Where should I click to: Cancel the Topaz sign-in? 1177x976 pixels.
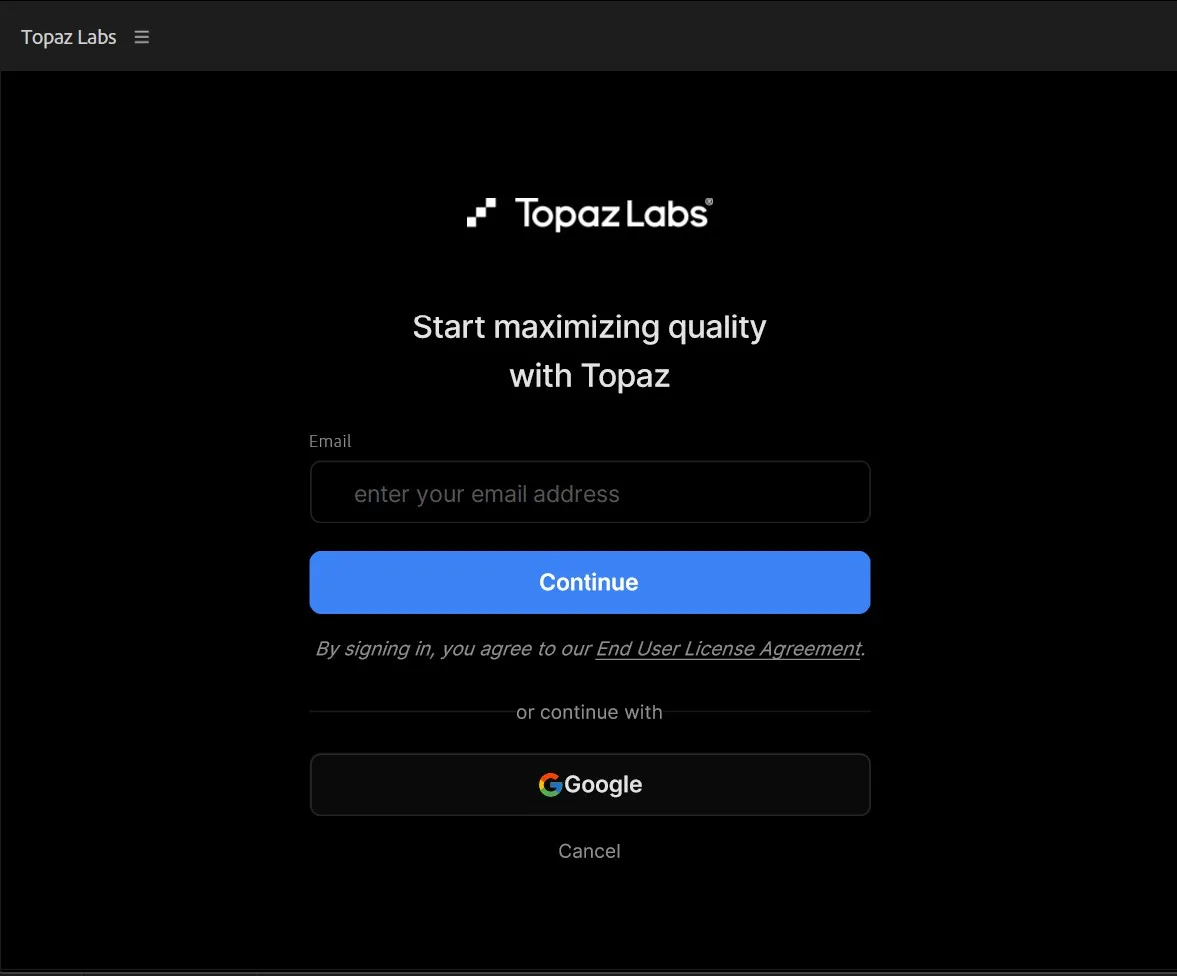[x=589, y=851]
